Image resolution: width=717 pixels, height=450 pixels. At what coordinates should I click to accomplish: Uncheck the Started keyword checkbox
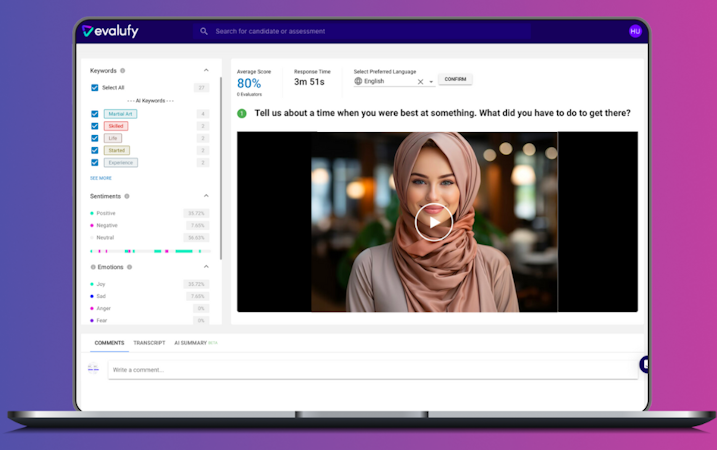click(x=95, y=150)
